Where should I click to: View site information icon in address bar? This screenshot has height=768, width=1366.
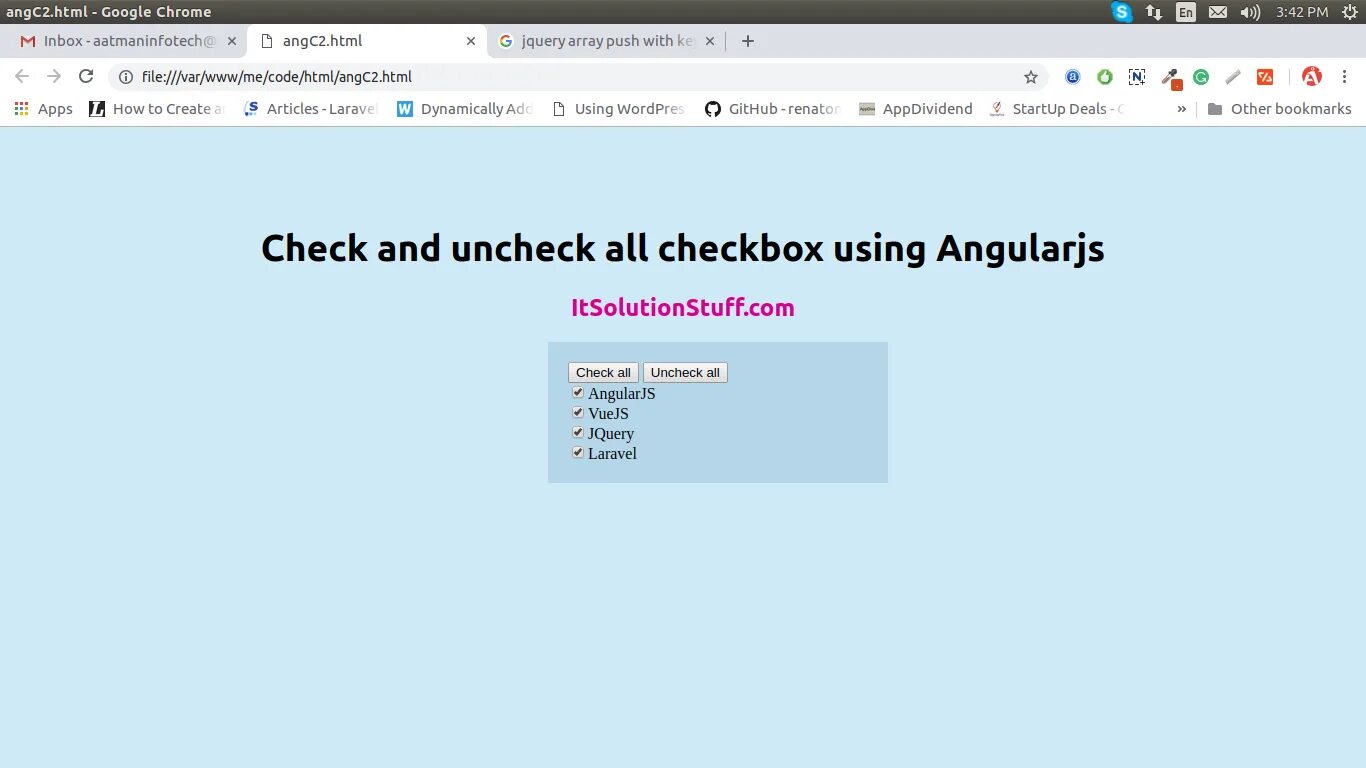coord(126,77)
